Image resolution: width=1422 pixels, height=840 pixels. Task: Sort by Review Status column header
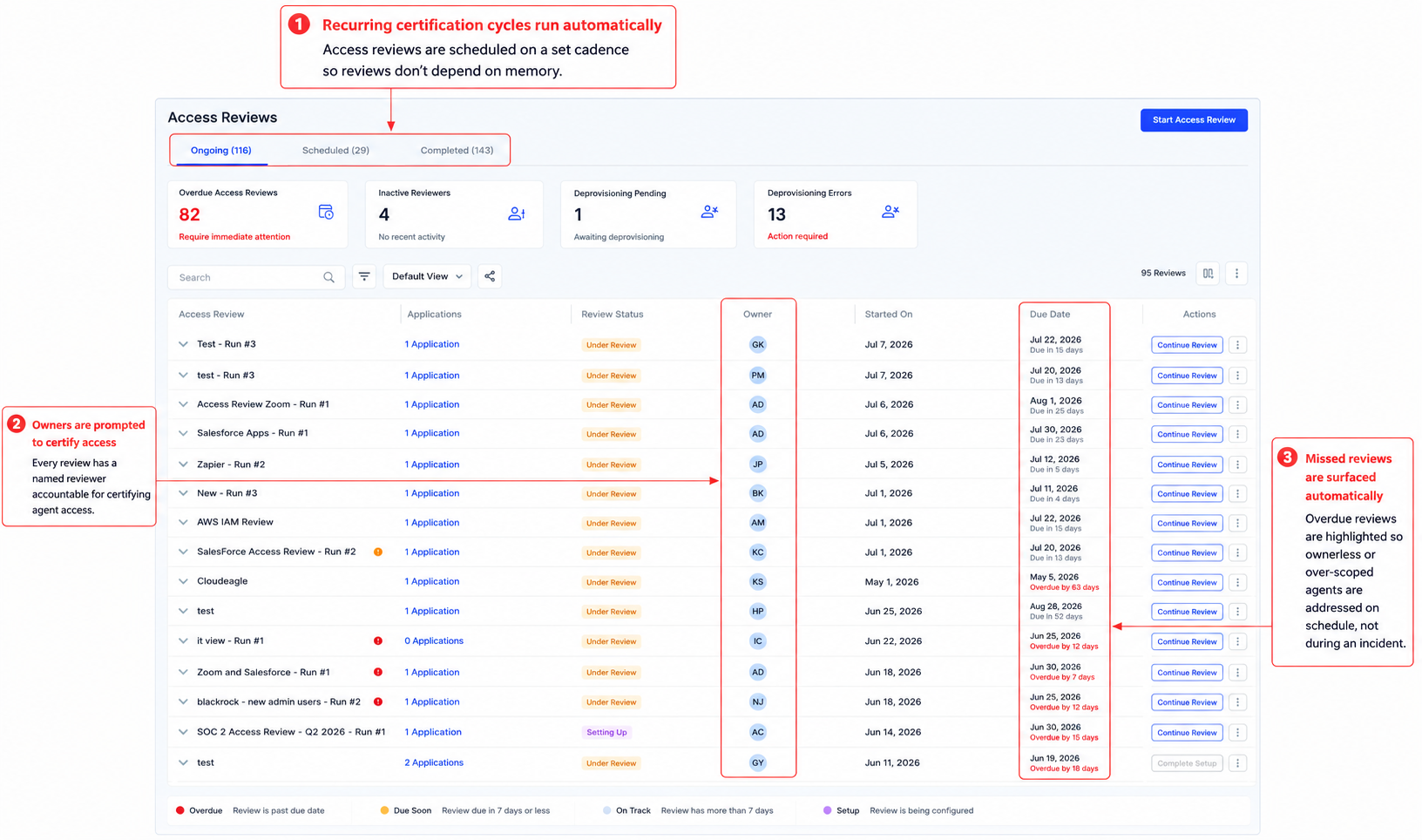[613, 315]
